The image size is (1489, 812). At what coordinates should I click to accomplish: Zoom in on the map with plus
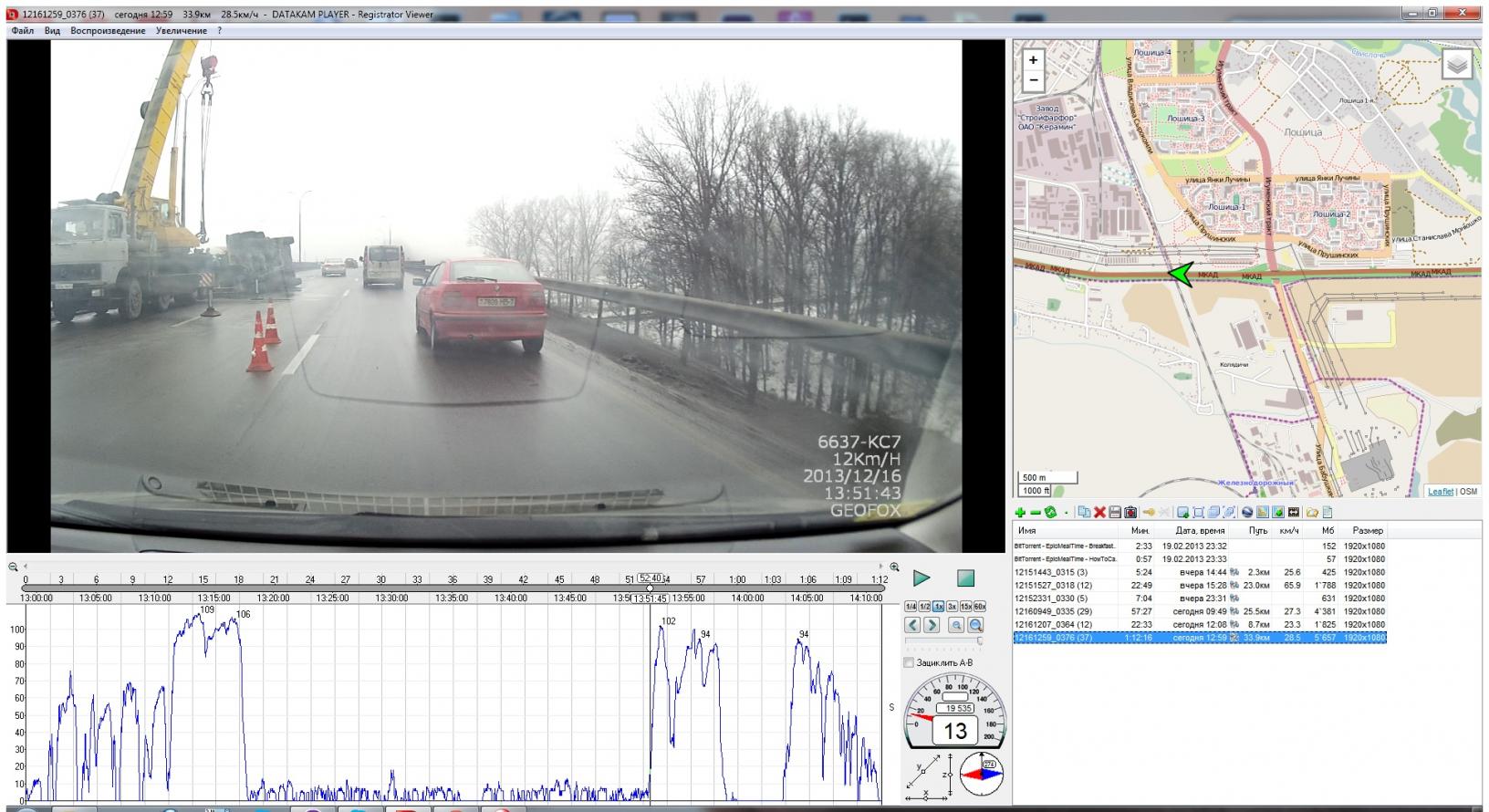tap(1033, 59)
